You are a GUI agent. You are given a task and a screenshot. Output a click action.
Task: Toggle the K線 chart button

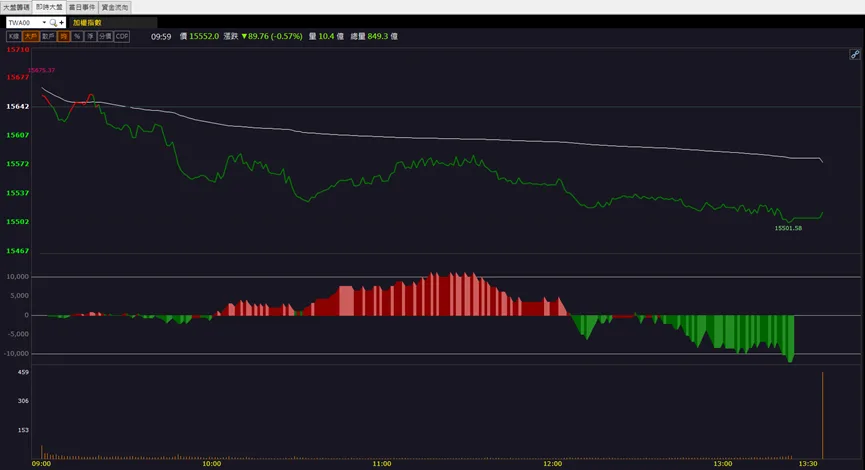14,36
